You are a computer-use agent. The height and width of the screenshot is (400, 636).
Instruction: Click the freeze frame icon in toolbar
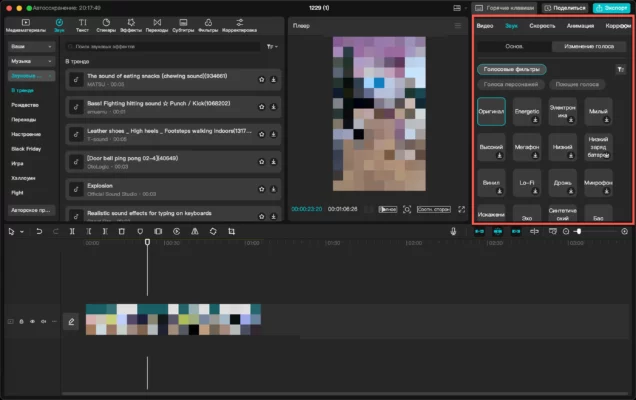click(x=158, y=231)
